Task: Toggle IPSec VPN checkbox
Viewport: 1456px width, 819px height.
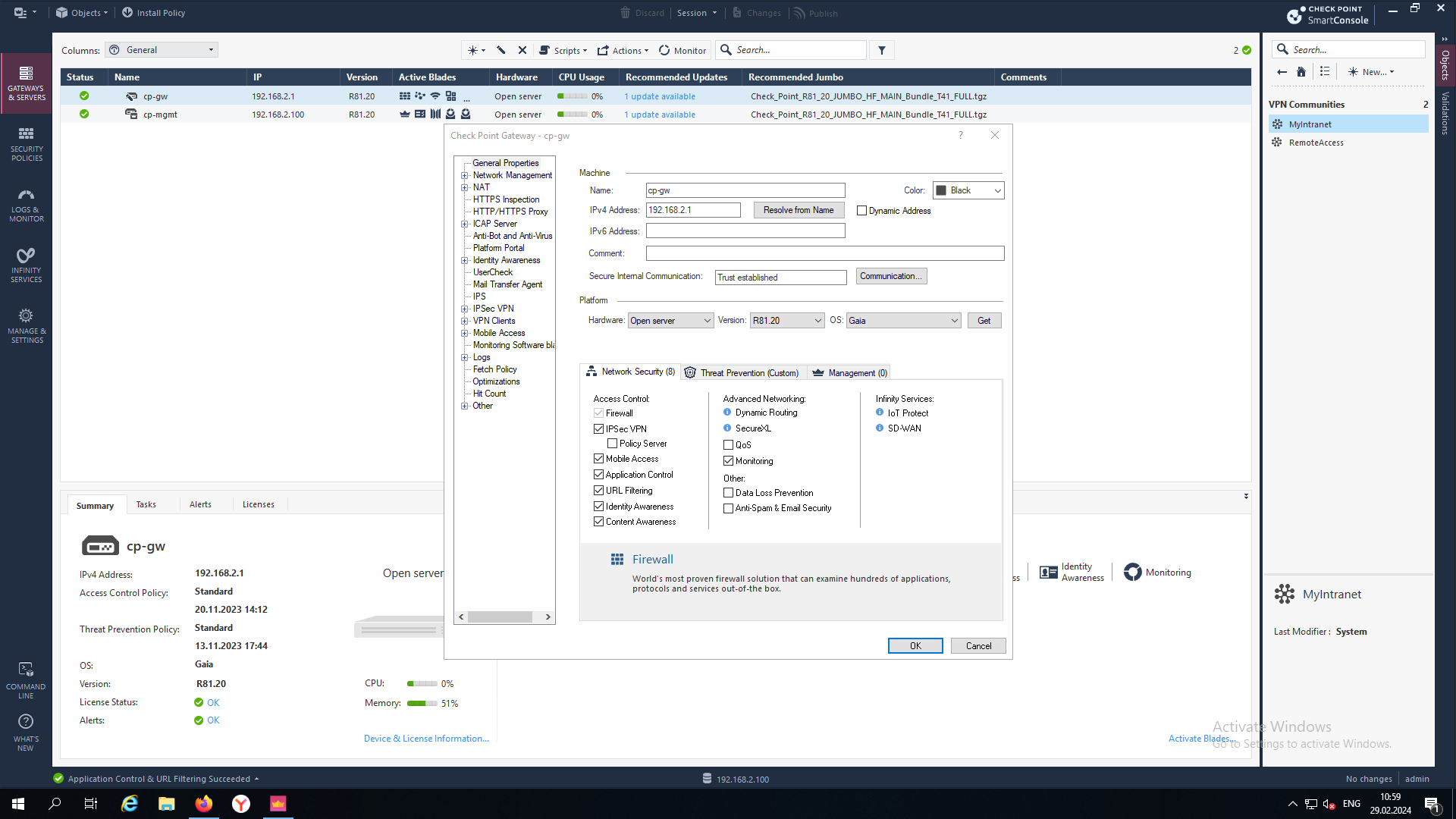Action: coord(598,429)
